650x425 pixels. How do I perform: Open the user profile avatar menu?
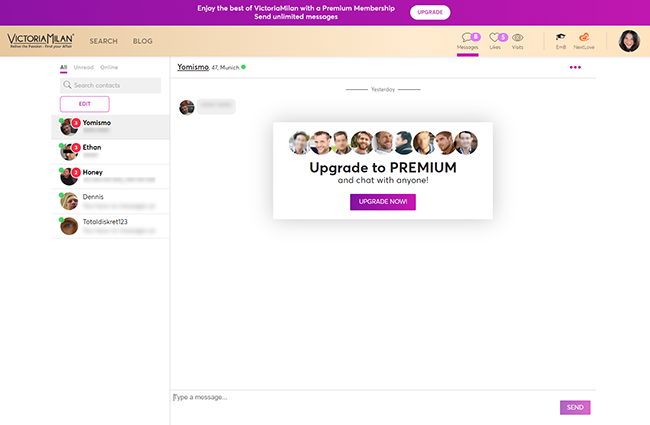[628, 41]
